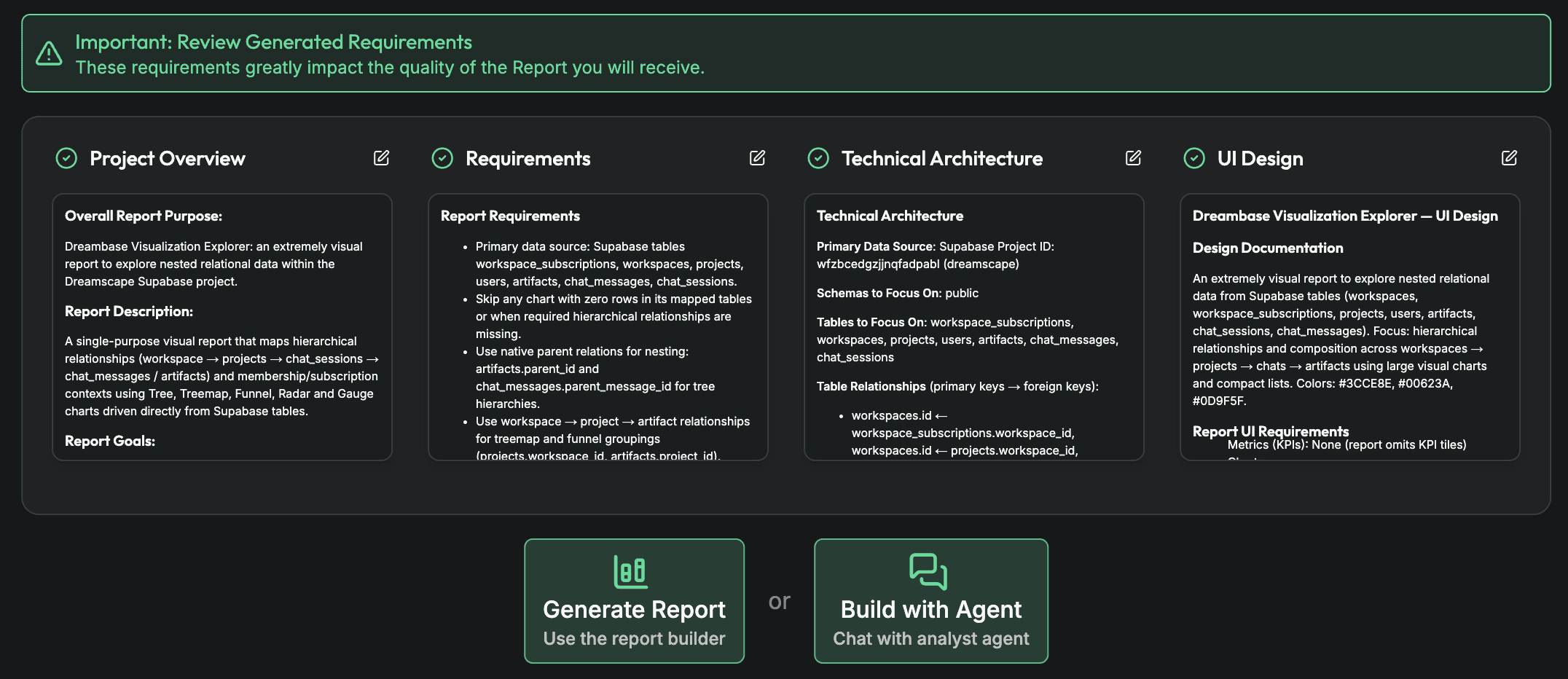Click the 'Use the report builder' caption
Viewport: 1568px width, 679px height.
pos(634,639)
